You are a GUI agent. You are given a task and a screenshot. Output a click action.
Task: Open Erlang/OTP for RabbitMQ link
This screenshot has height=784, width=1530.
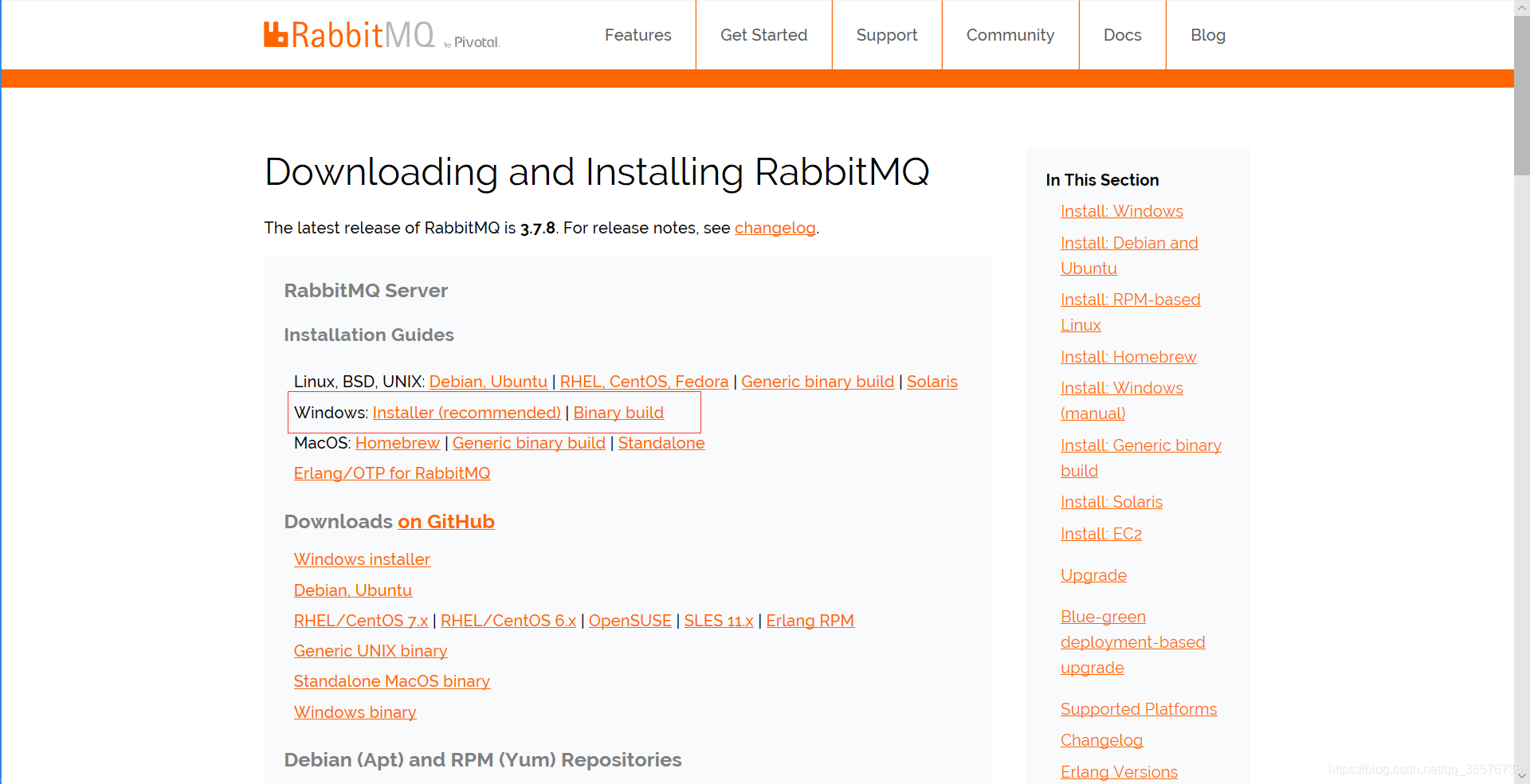pos(391,473)
